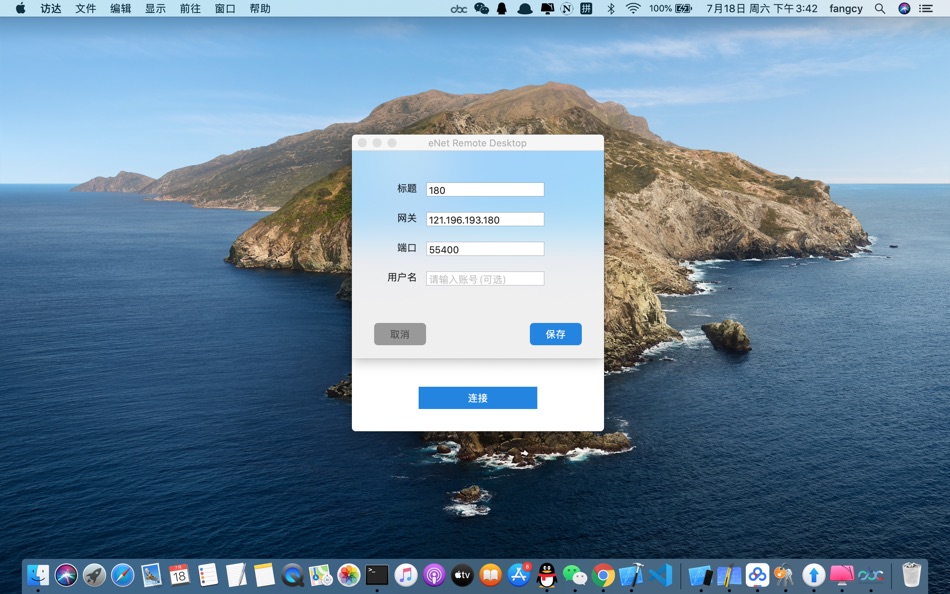The width and height of the screenshot is (950, 594).
Task: Open Visual Studio Code in the Dock
Action: (x=659, y=575)
